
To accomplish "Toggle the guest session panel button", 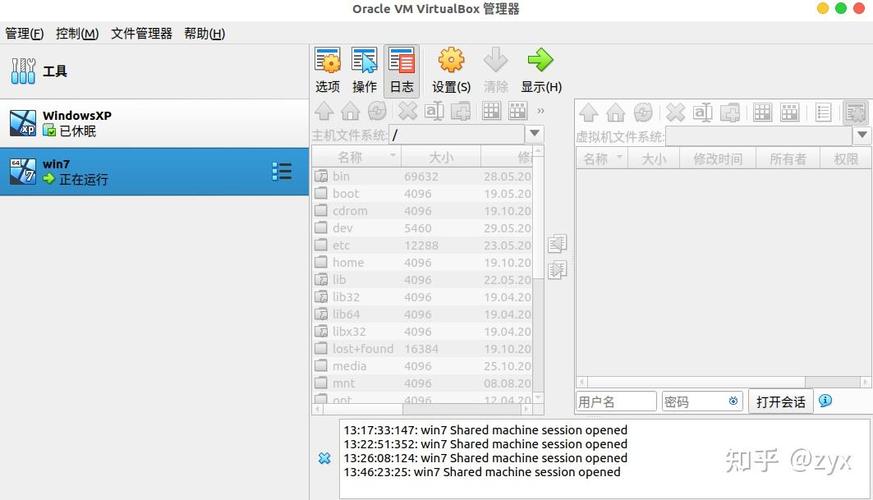I will (855, 112).
